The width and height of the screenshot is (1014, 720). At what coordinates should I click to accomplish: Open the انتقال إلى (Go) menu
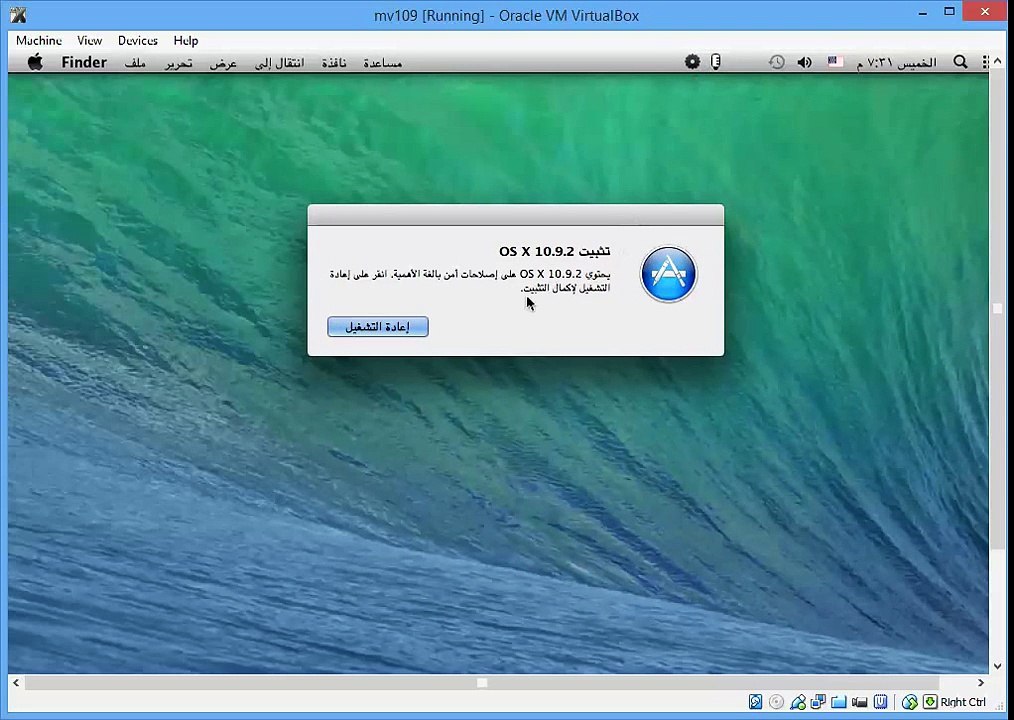(279, 63)
